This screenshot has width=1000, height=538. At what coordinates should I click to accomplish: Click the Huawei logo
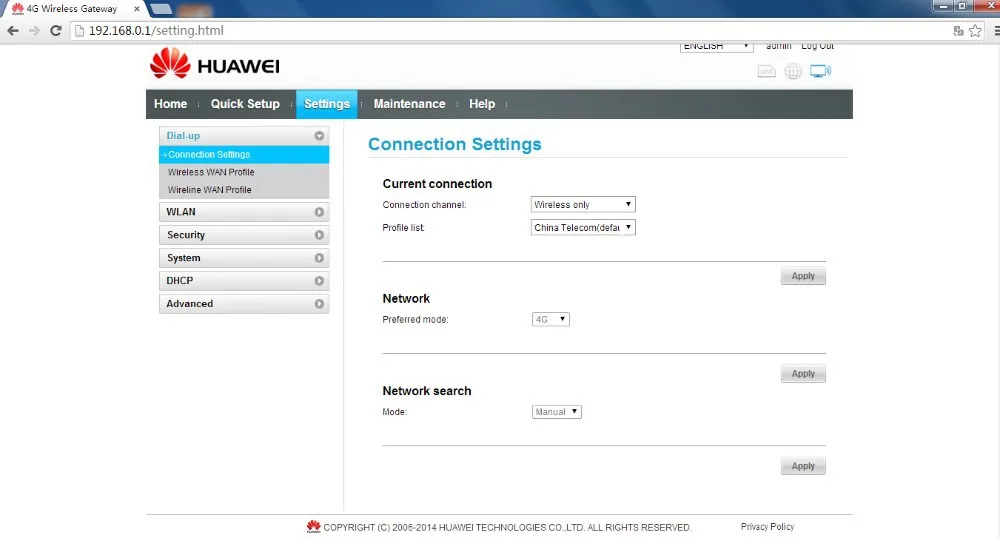tap(214, 65)
